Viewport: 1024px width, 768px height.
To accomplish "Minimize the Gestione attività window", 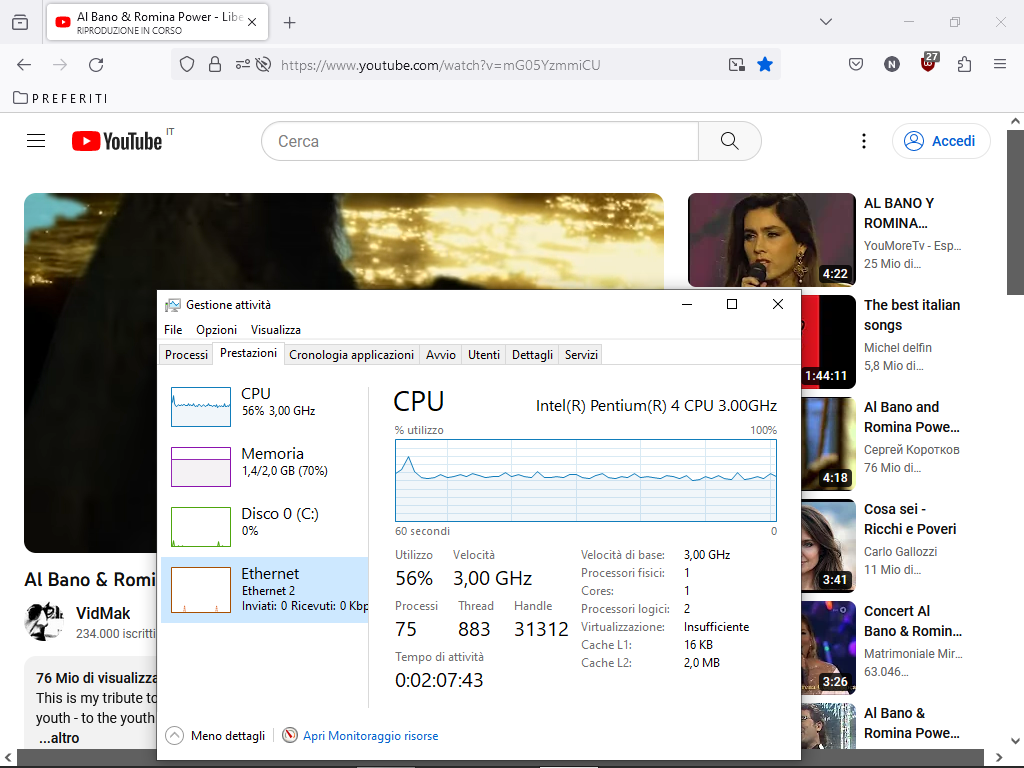I will tap(687, 304).
